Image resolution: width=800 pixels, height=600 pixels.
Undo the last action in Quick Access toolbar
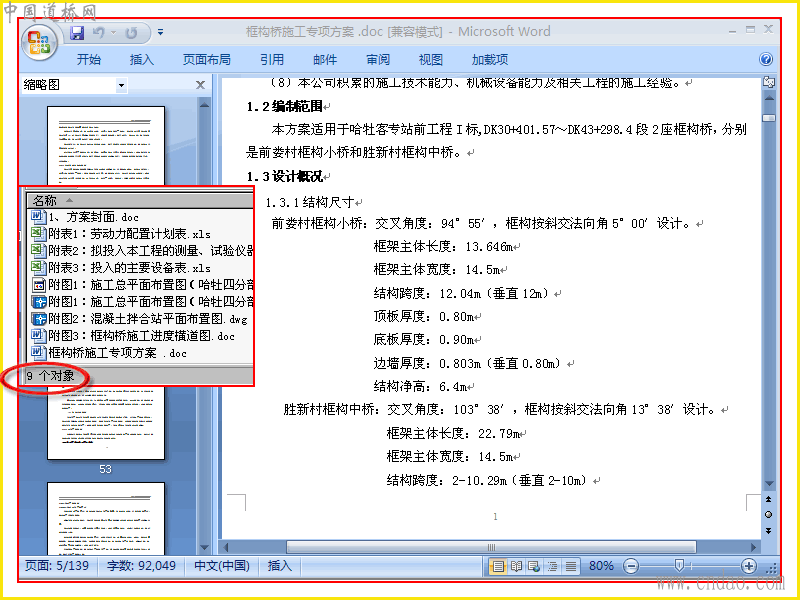[98, 33]
